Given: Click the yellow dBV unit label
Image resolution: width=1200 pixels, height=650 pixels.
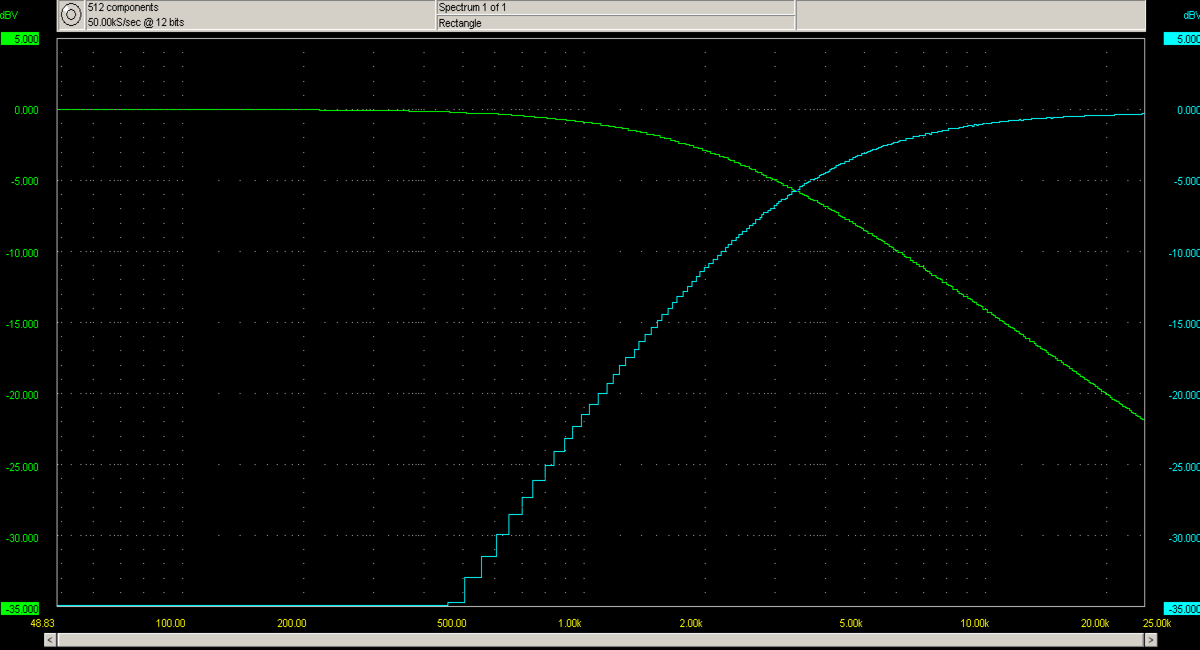Looking at the screenshot, I should [8, 16].
